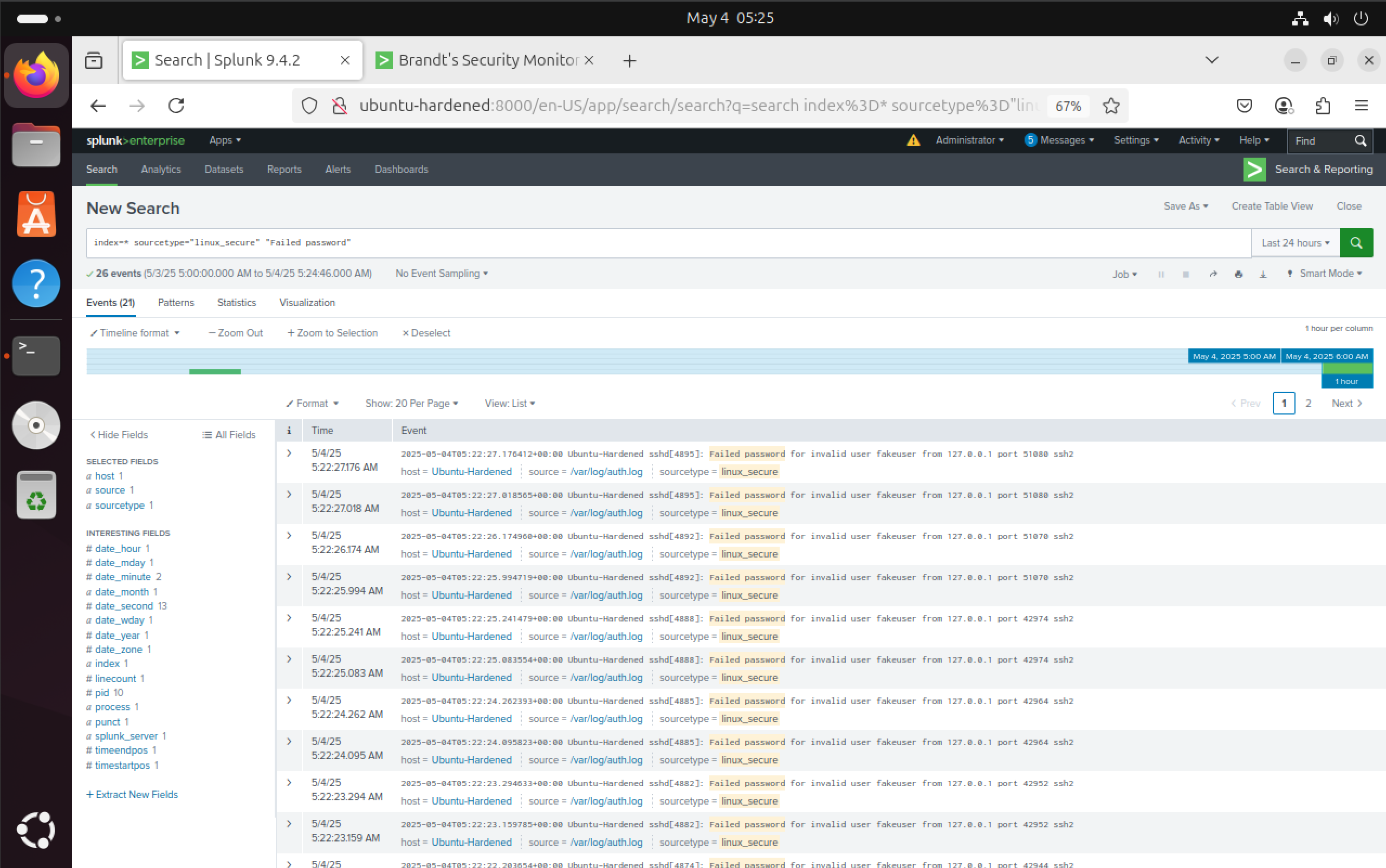
Task: Click the green search magnifier button
Action: tap(1356, 243)
